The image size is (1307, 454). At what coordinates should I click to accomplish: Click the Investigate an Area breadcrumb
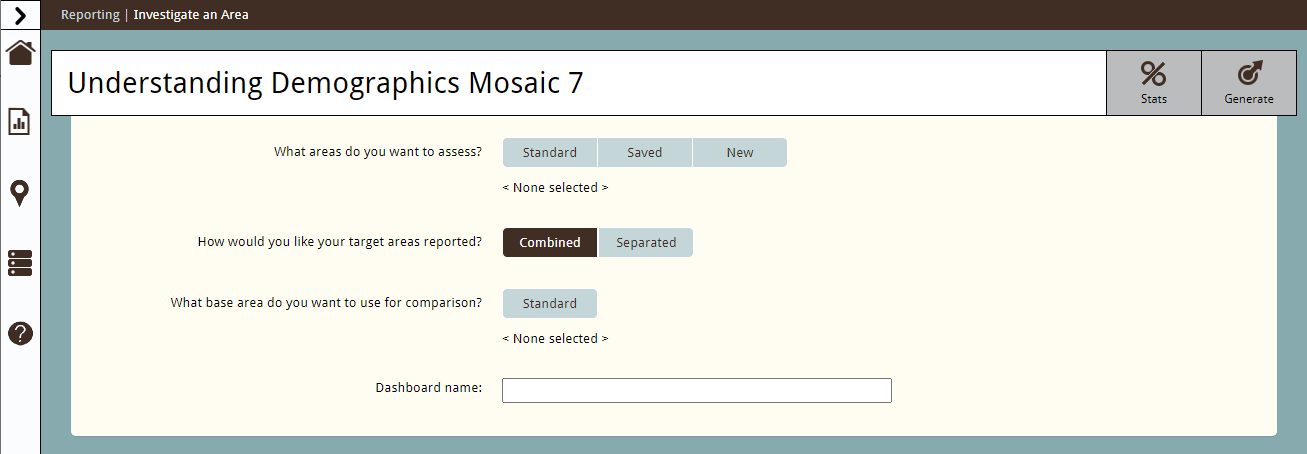(191, 15)
